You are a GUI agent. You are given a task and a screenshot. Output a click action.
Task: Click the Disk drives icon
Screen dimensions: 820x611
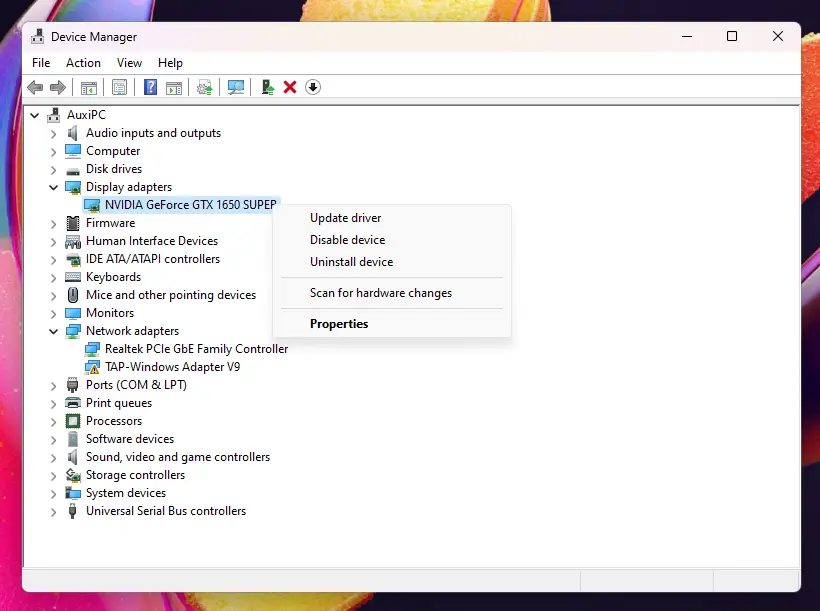point(73,170)
